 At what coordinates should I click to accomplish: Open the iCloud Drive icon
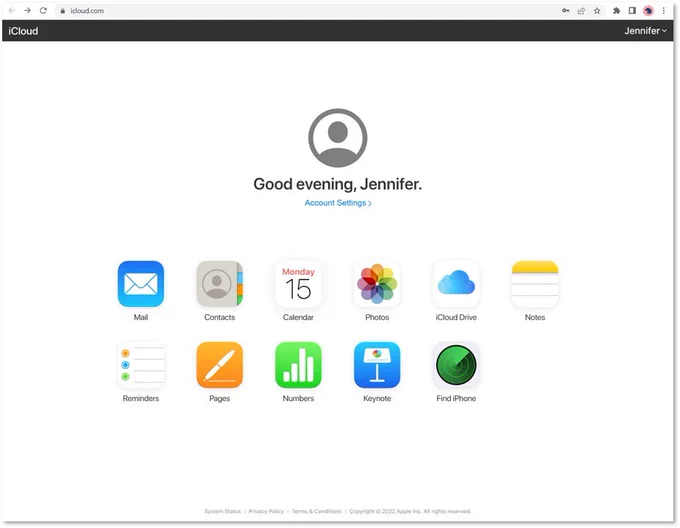pos(456,284)
